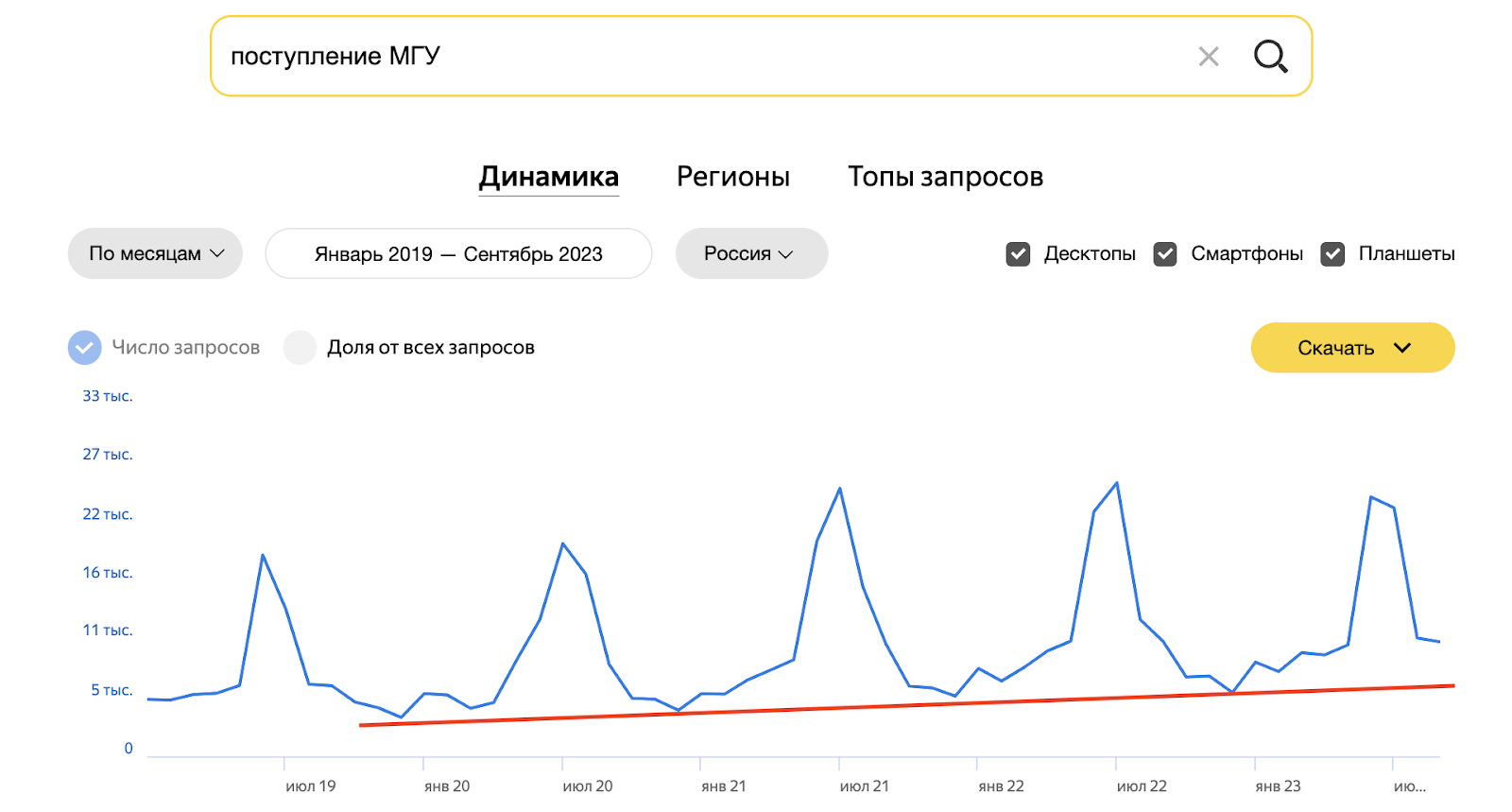Click the '16 тыс.' y-axis value
Screen dimensions: 1512x812
108,573
